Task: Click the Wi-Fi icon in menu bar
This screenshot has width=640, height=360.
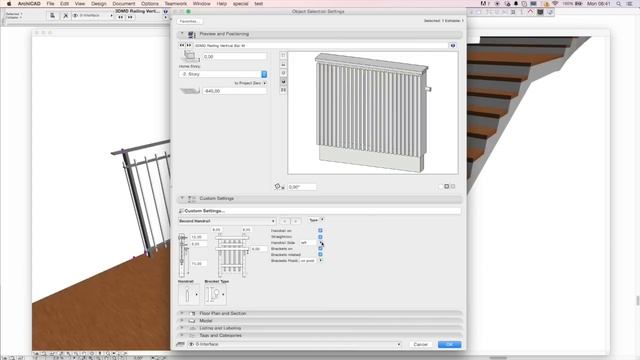Action: tap(555, 4)
